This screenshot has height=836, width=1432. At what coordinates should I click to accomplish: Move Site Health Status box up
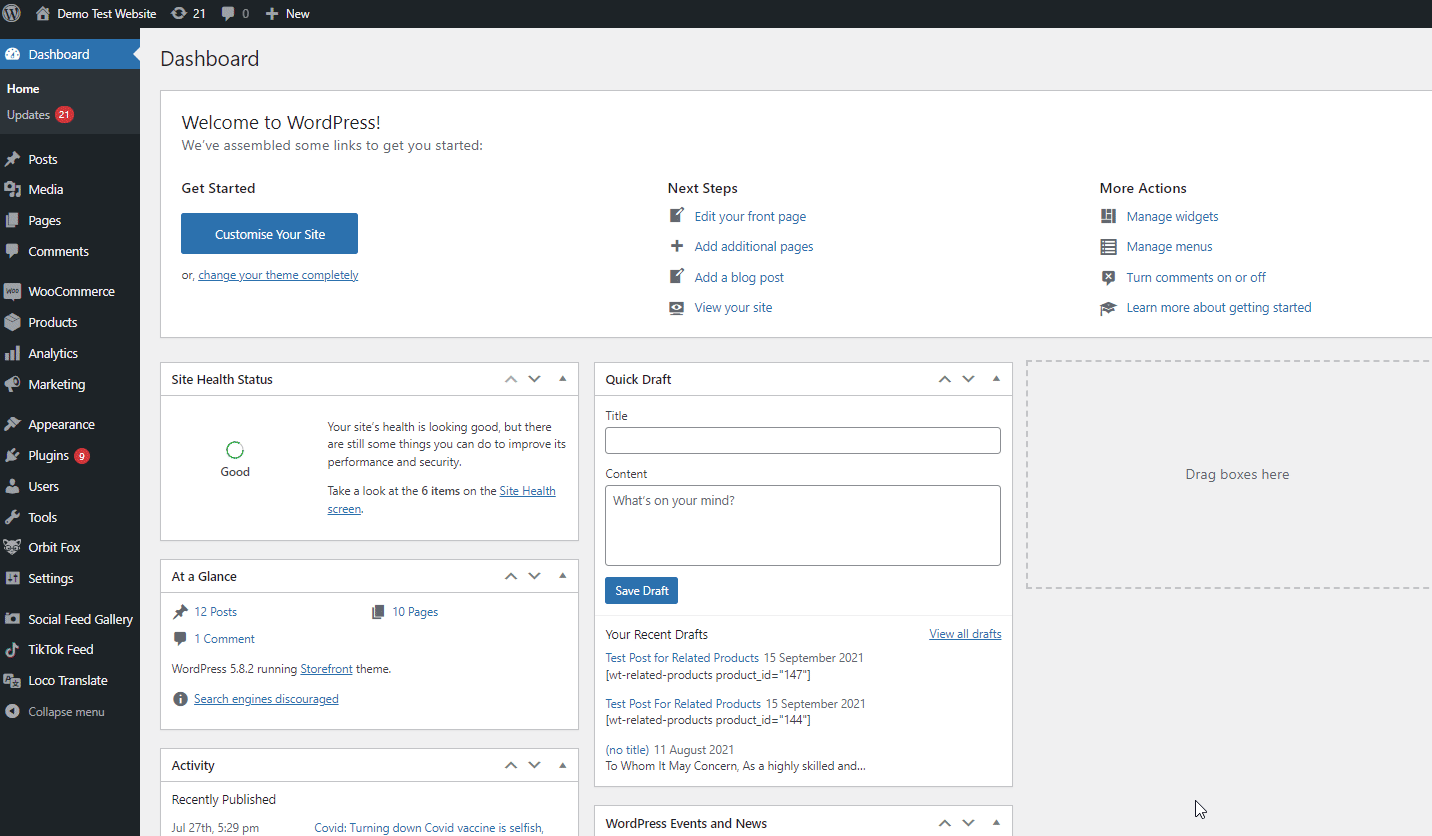pyautogui.click(x=511, y=379)
